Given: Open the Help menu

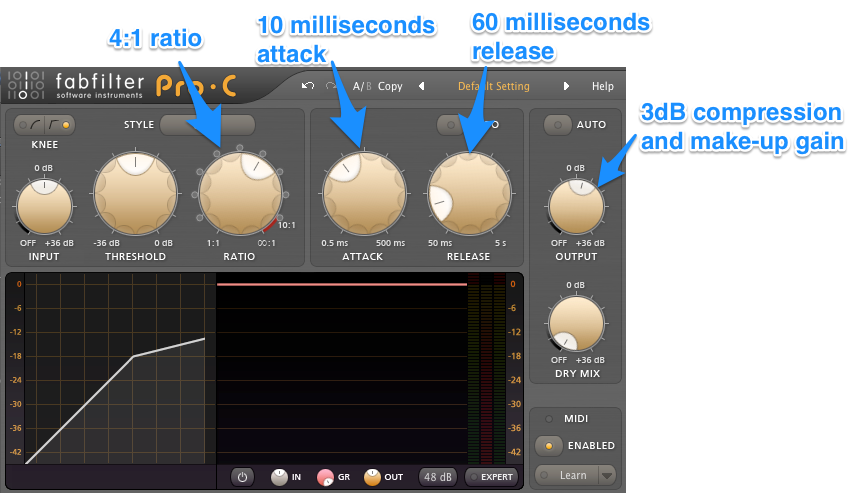Looking at the screenshot, I should (602, 86).
